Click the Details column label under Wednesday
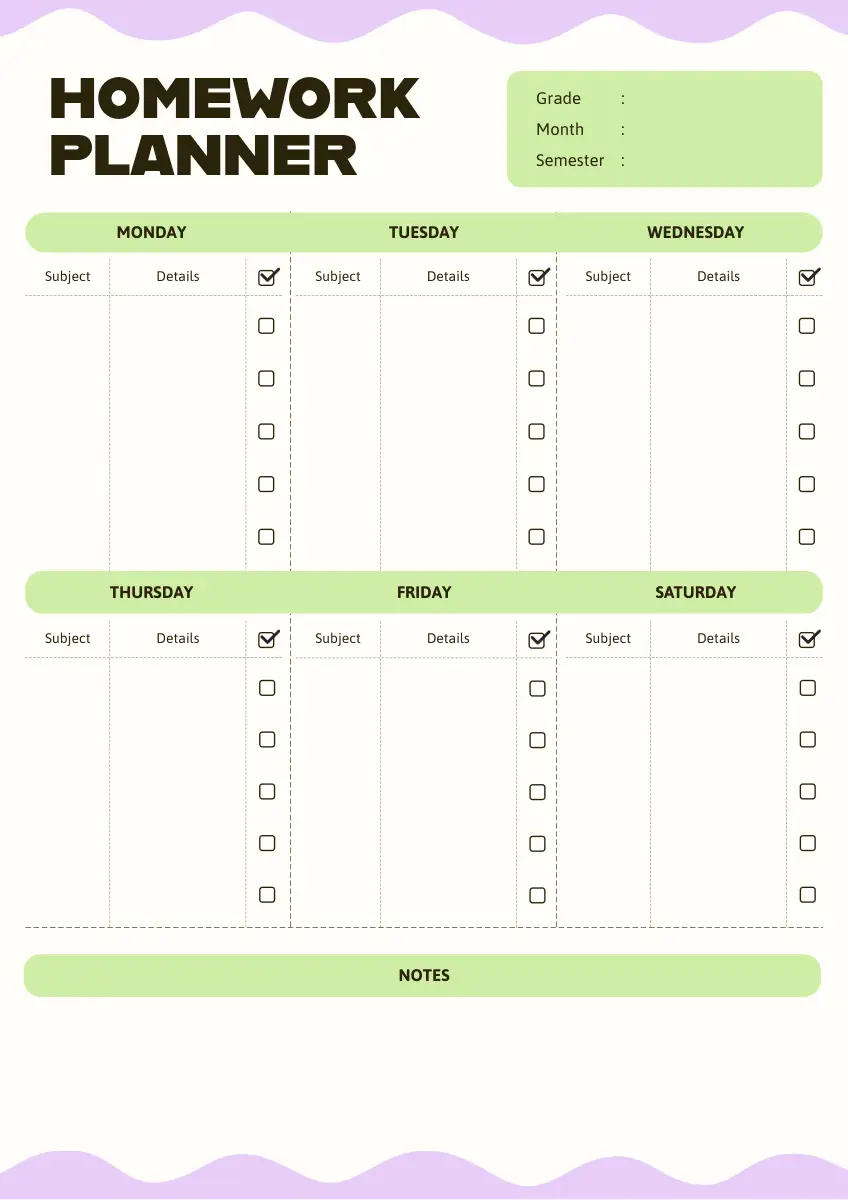848x1200 pixels. click(x=718, y=276)
